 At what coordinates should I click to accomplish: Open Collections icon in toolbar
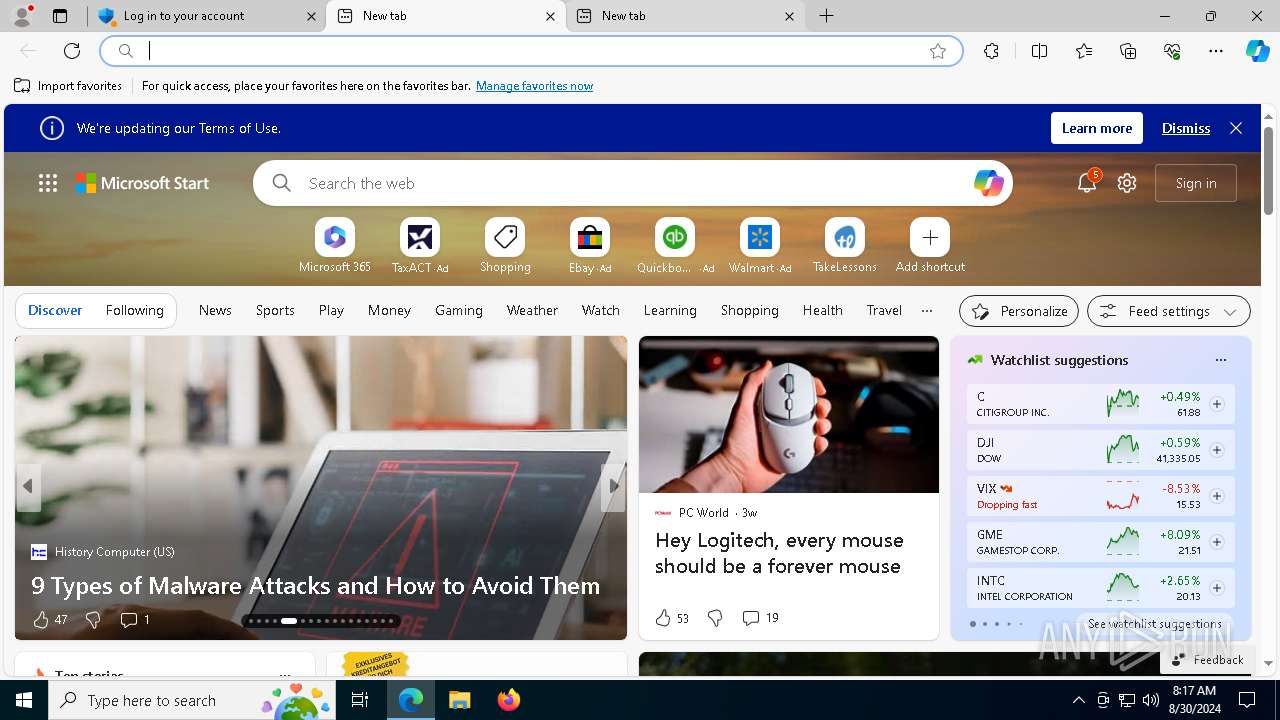(1128, 51)
